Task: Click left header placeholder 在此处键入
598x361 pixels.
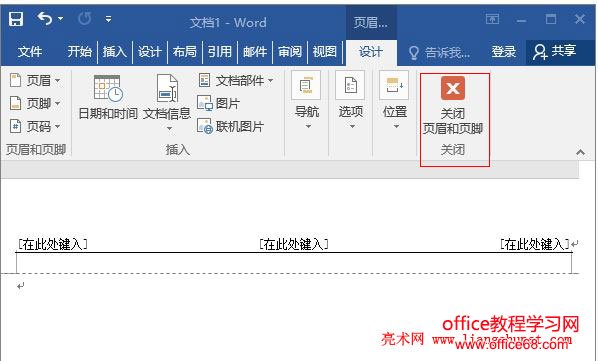Action: point(53,244)
